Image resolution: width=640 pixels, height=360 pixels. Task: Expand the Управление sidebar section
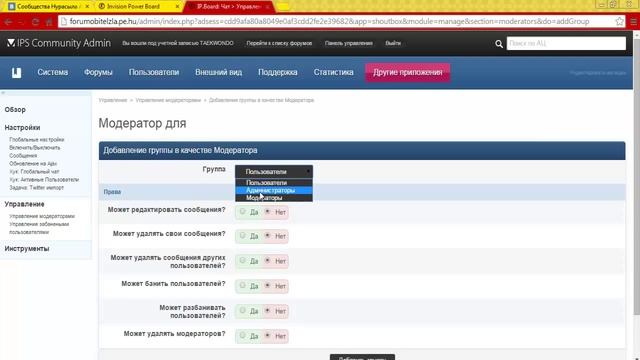click(24, 204)
